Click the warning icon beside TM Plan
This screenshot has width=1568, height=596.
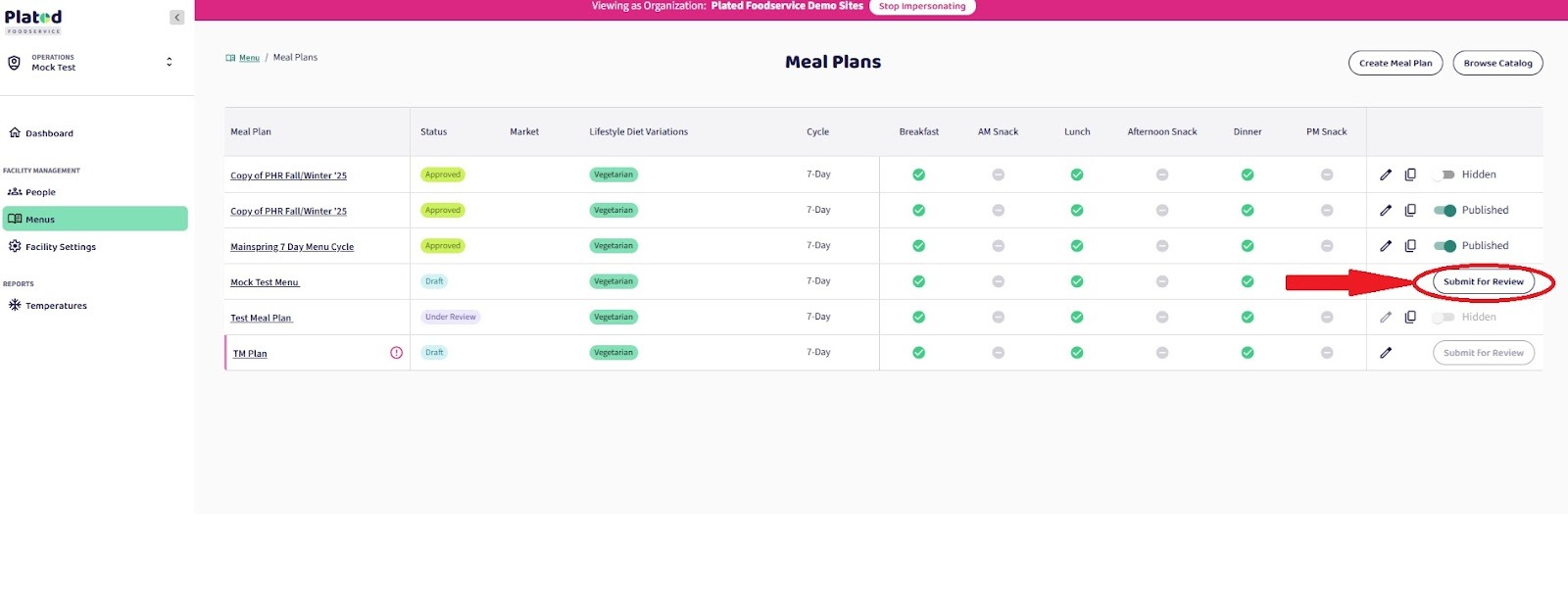click(x=396, y=353)
